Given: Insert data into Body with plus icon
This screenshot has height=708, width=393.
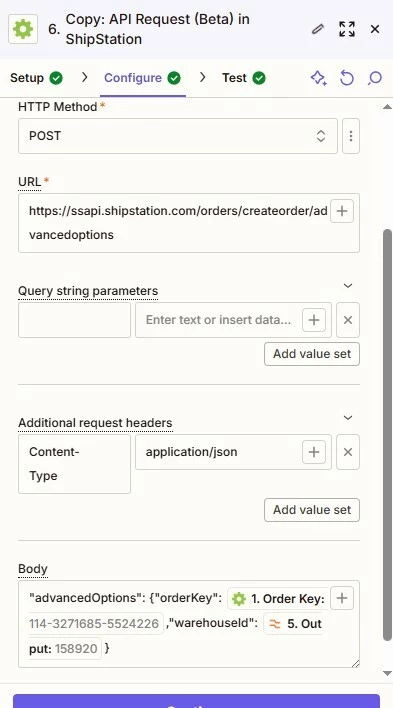Looking at the screenshot, I should pyautogui.click(x=342, y=598).
